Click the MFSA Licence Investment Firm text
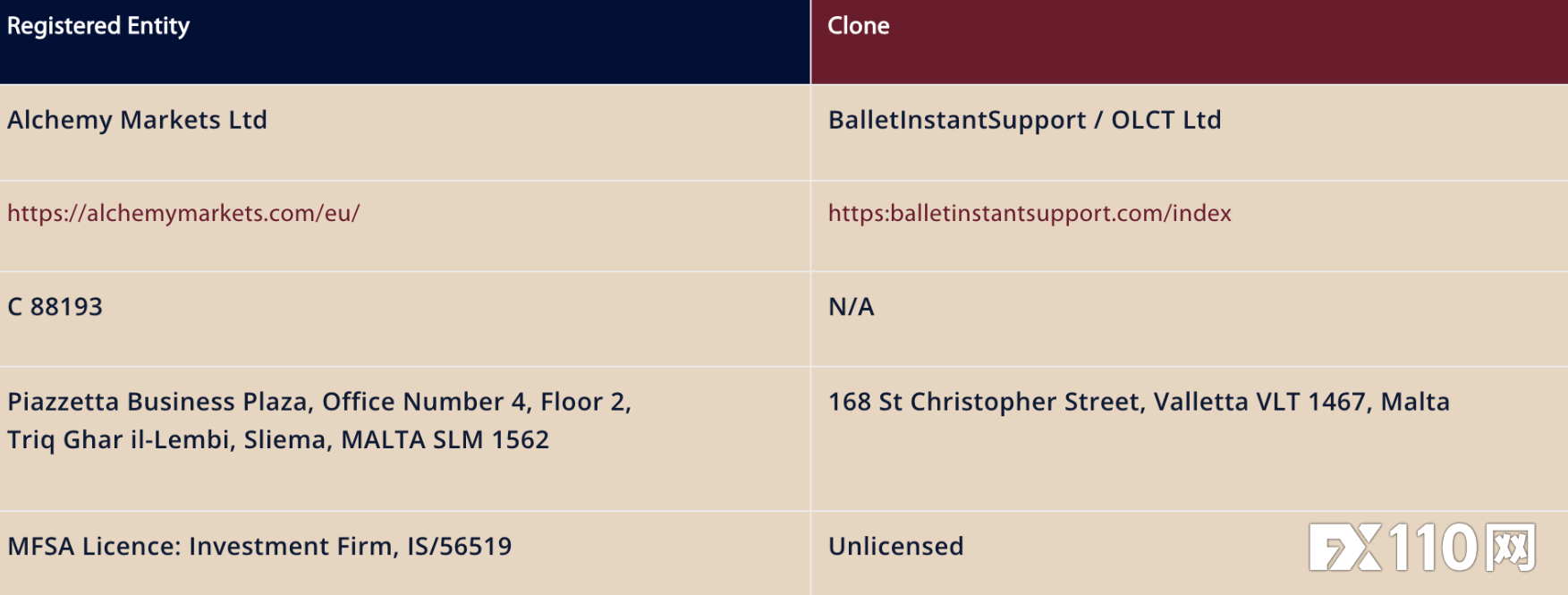 [x=203, y=547]
